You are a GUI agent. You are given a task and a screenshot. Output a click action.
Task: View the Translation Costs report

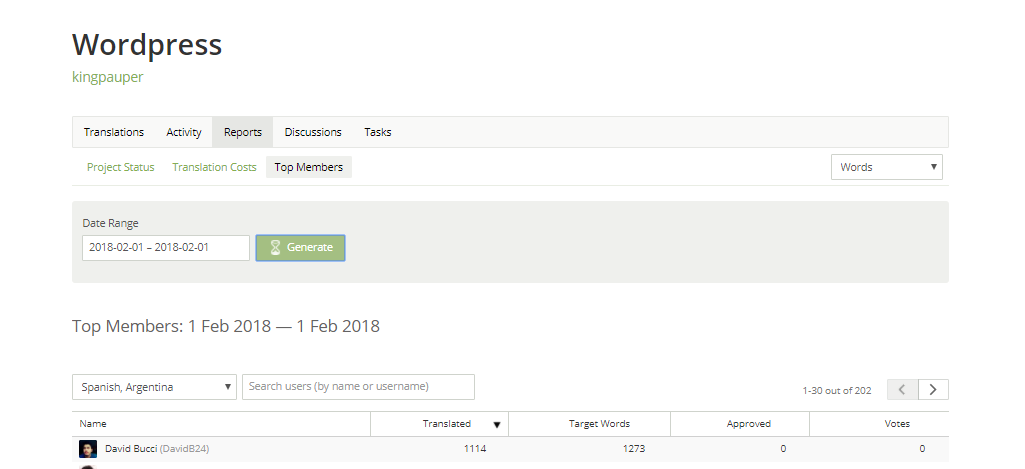(214, 167)
